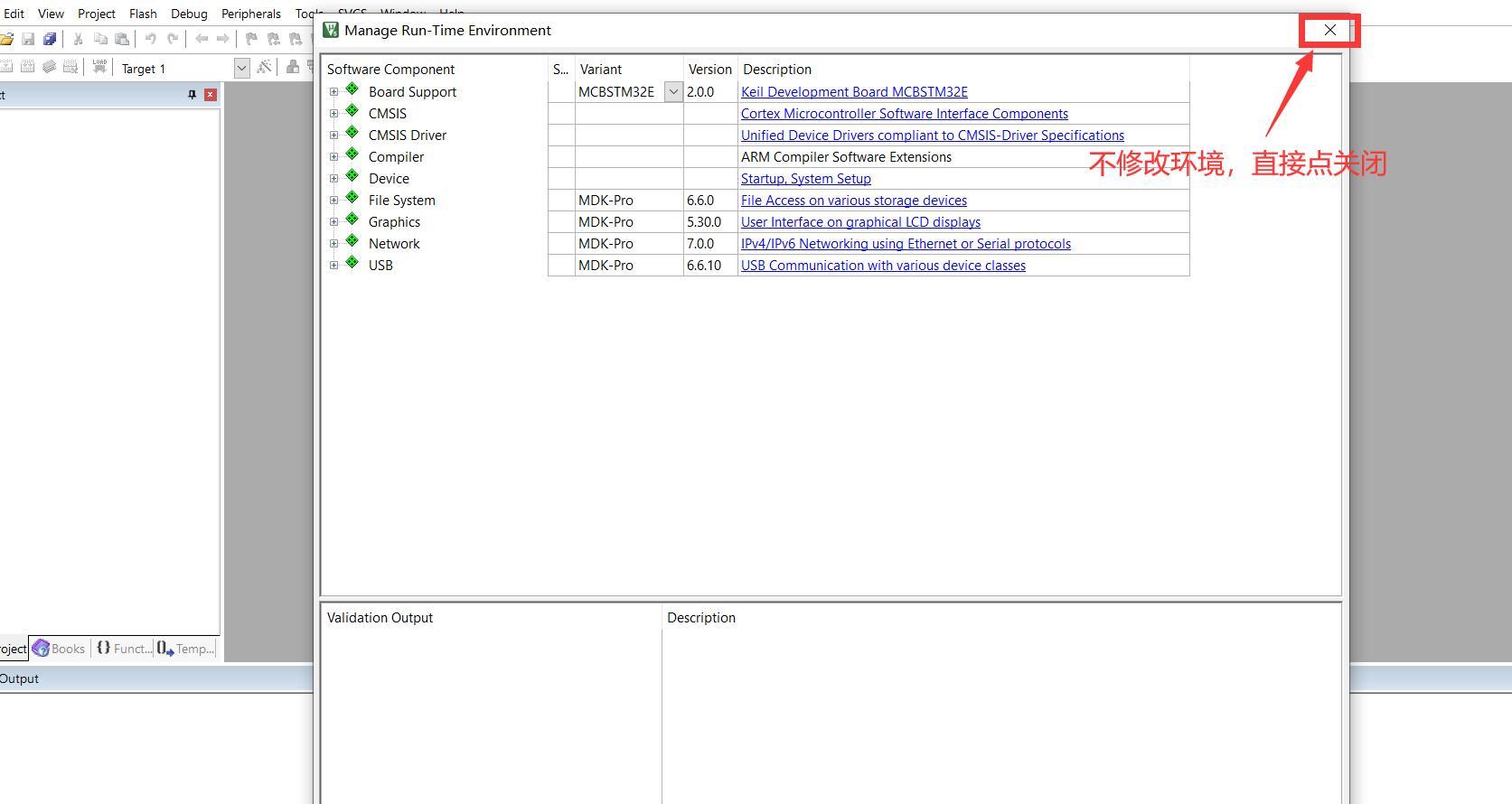Click Graphics green diamond icon
The image size is (1512, 804).
coord(352,220)
